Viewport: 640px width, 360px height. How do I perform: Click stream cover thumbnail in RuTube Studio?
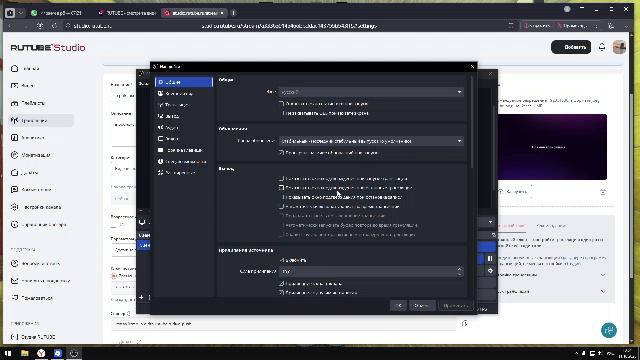tap(552, 147)
